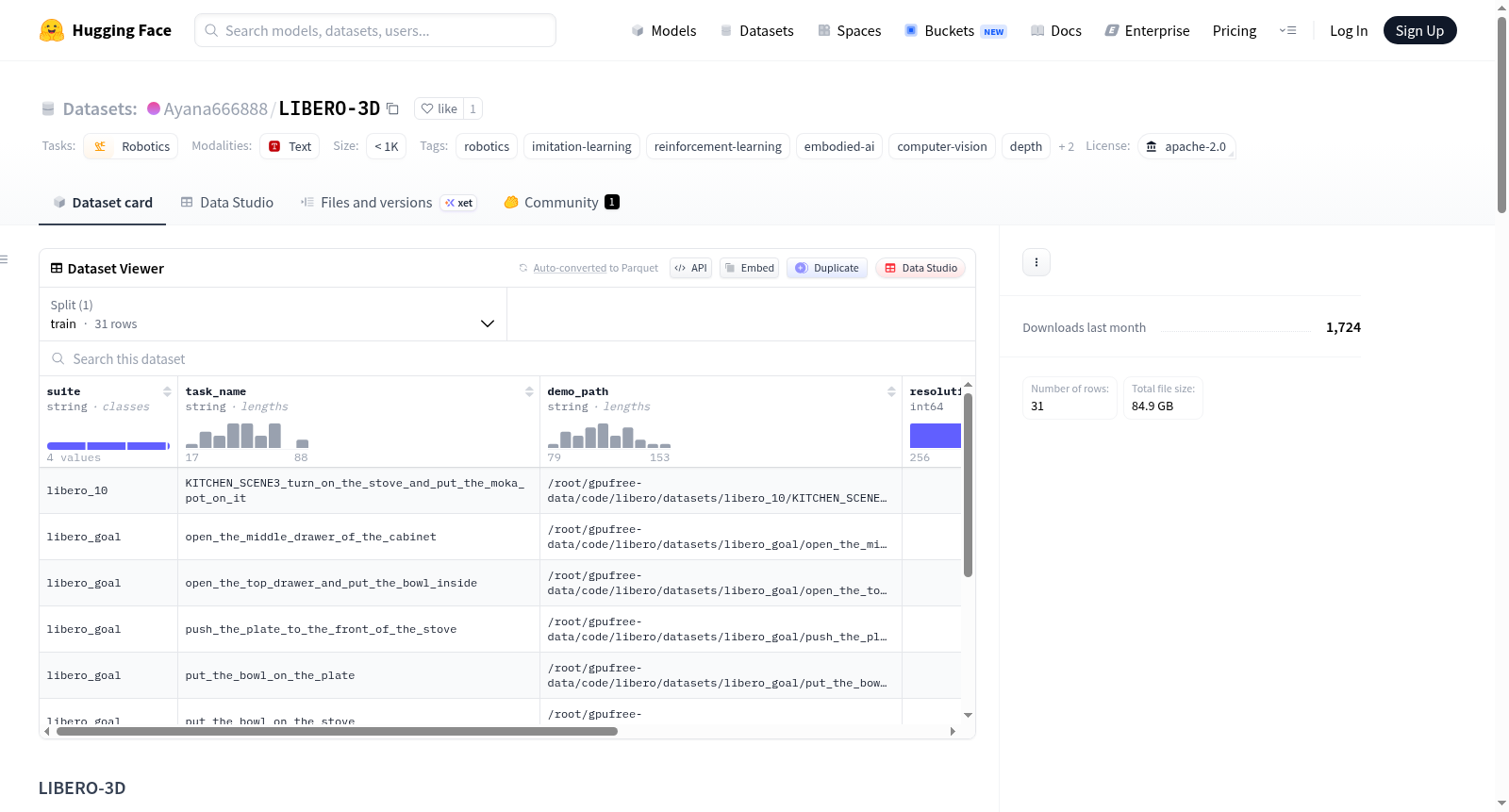
Task: Click the Robotics task icon
Action: pyautogui.click(x=100, y=146)
